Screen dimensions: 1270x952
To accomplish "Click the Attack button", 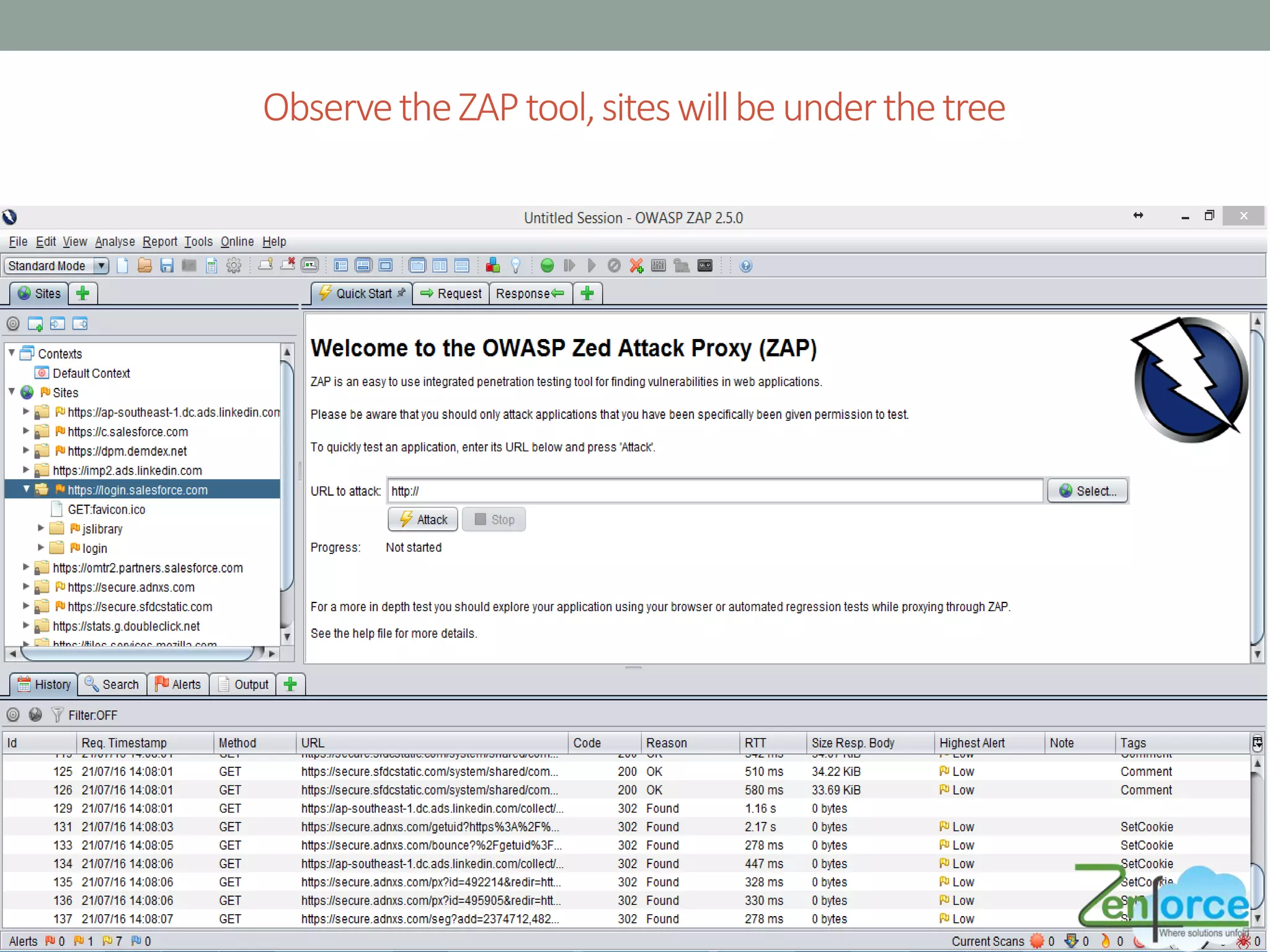I will click(423, 519).
